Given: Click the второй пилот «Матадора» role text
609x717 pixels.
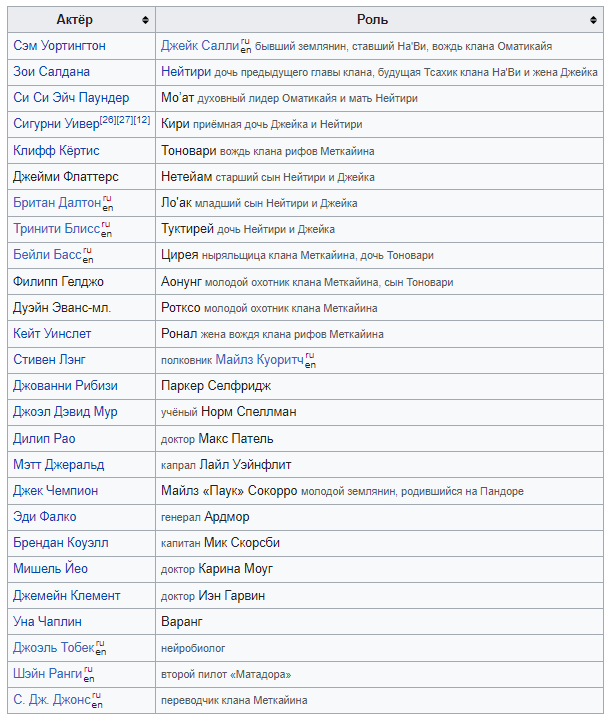Looking at the screenshot, I should click(226, 674).
